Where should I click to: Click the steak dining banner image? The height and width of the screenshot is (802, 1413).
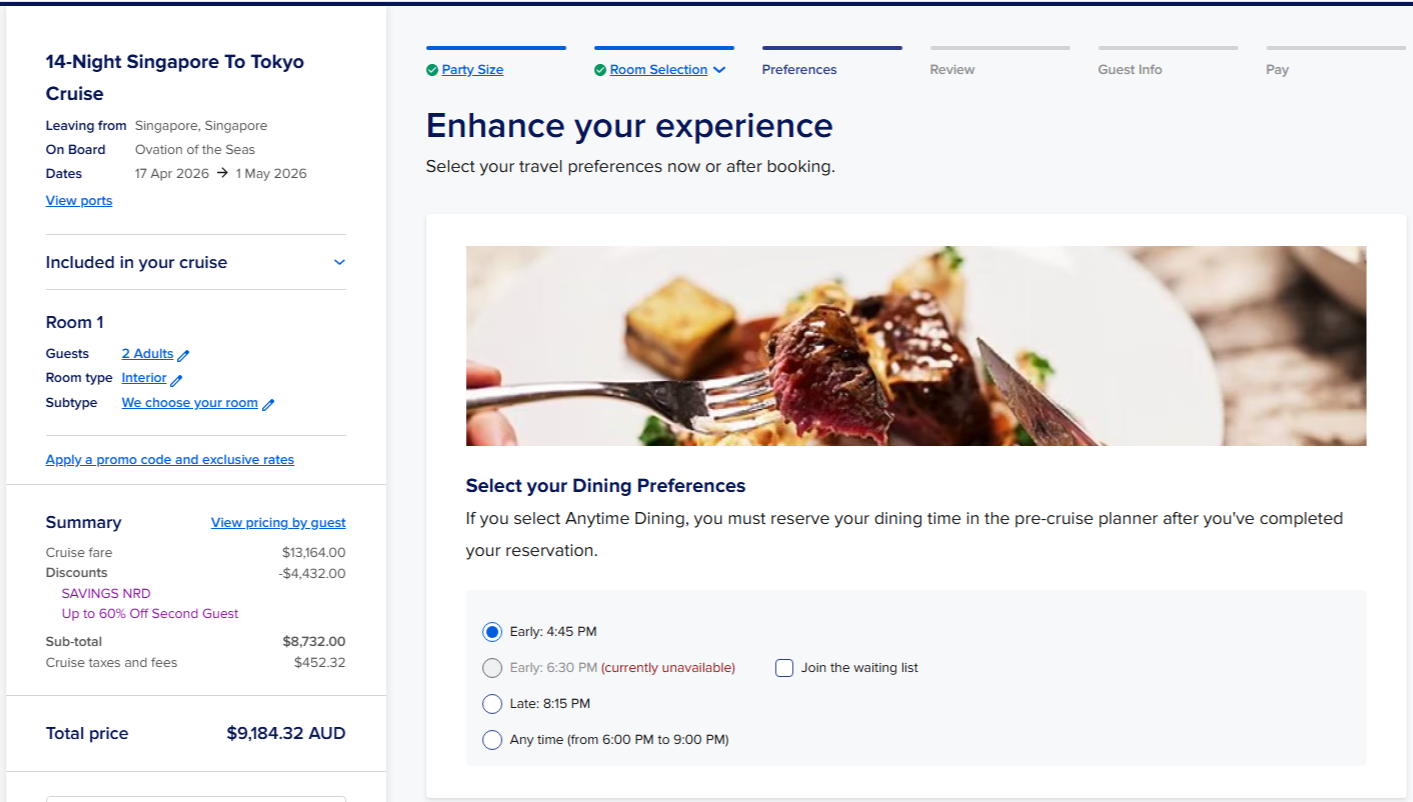tap(915, 346)
